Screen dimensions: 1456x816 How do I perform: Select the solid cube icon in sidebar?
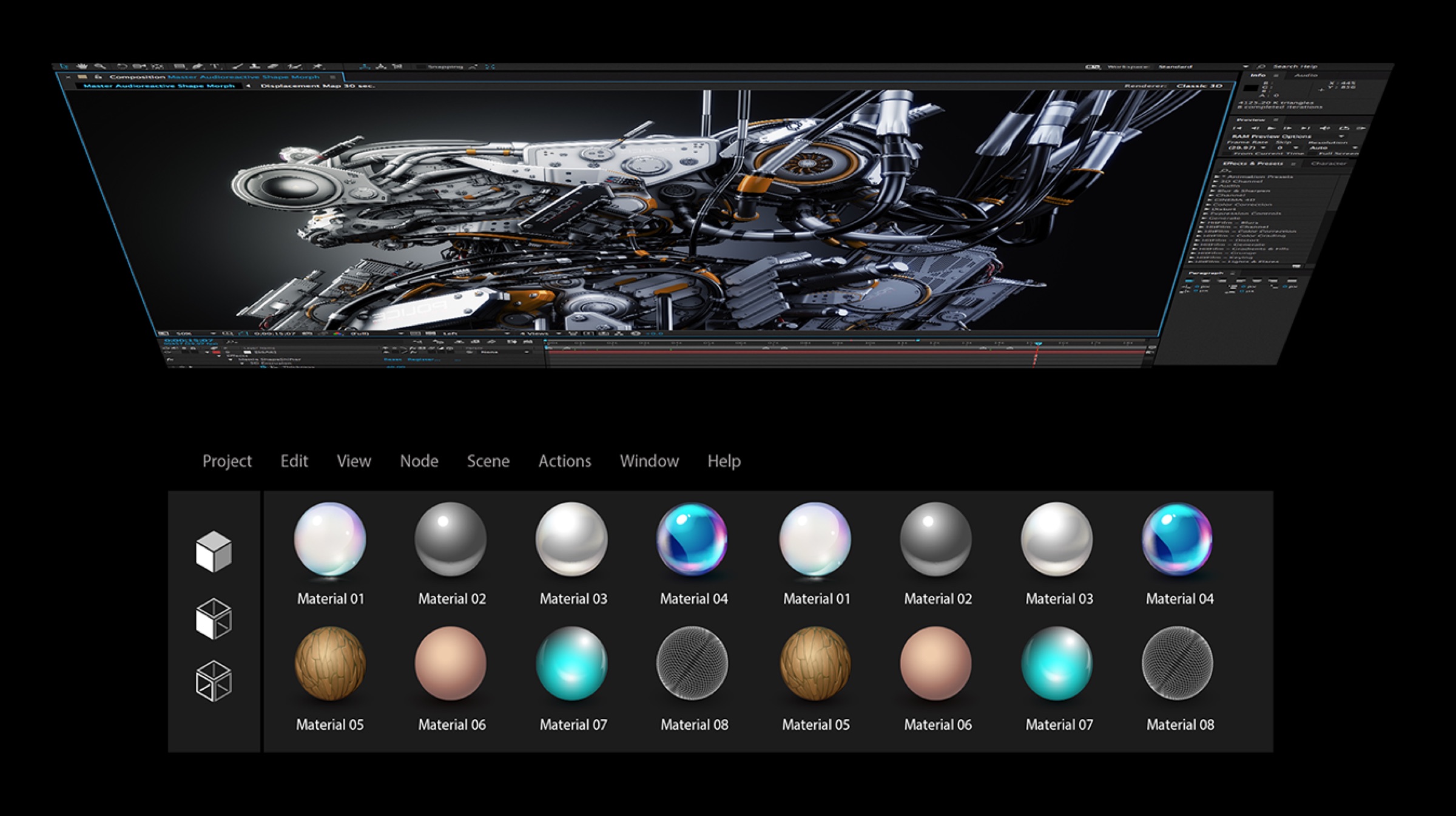[x=214, y=551]
